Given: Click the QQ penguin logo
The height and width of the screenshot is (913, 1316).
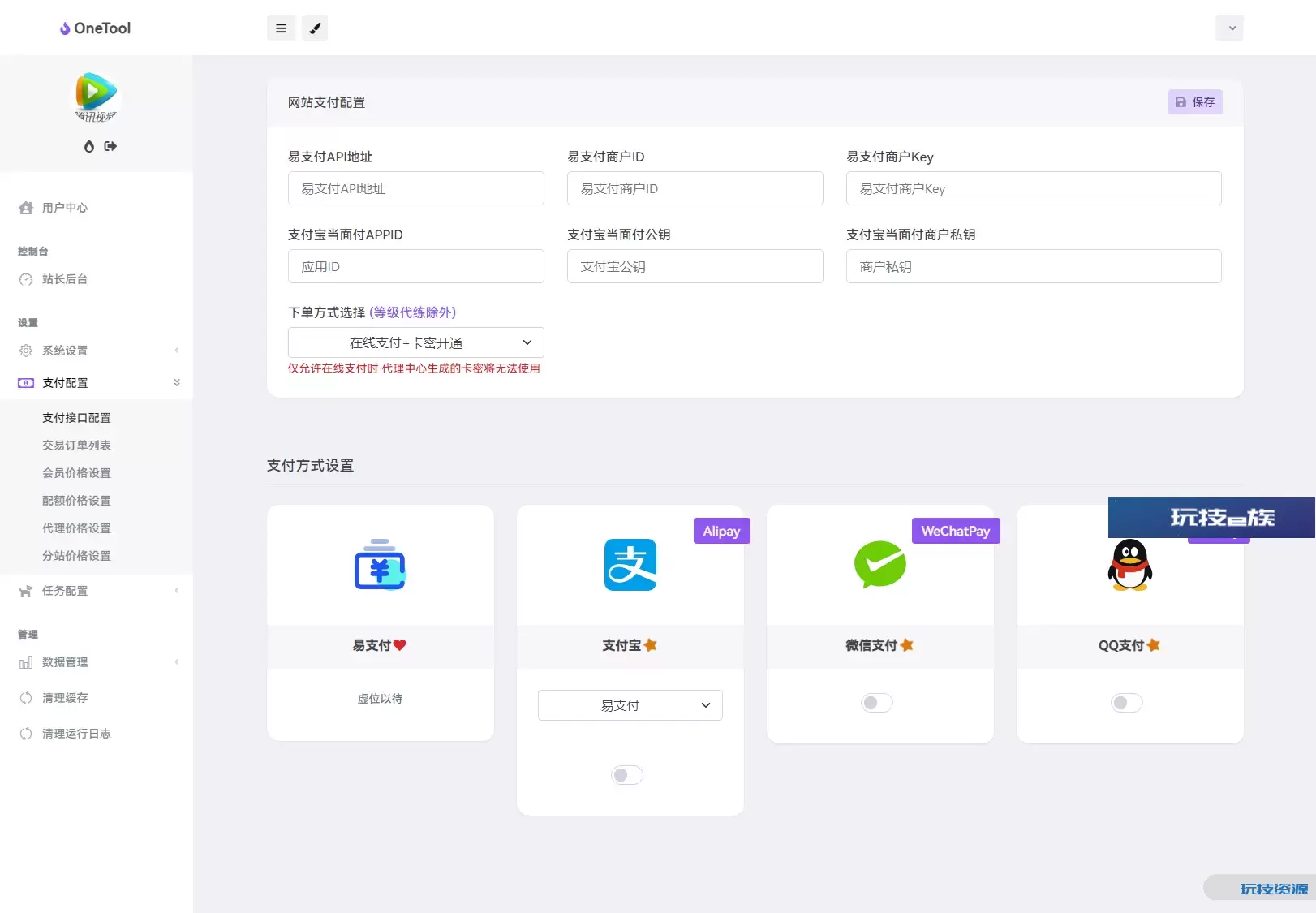Looking at the screenshot, I should coord(1130,566).
